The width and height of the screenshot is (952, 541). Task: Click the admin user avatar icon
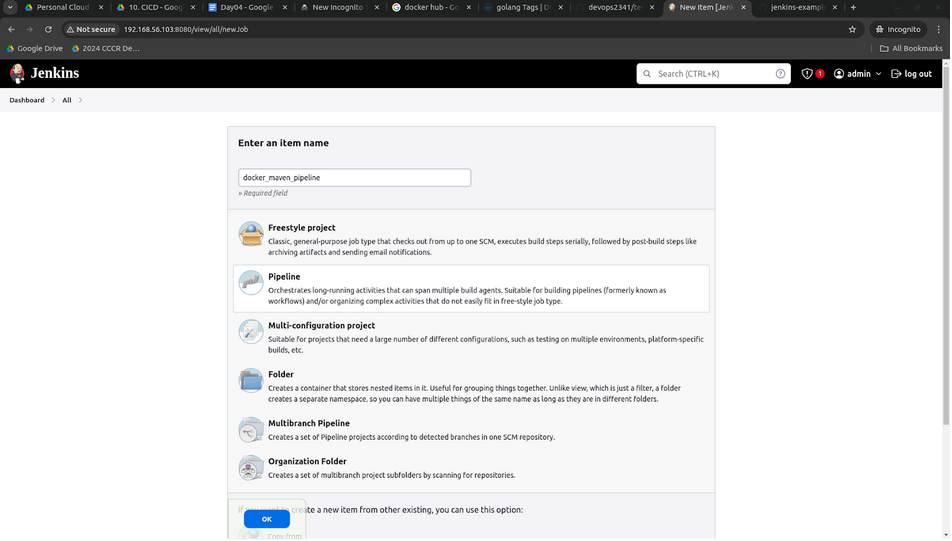839,73
